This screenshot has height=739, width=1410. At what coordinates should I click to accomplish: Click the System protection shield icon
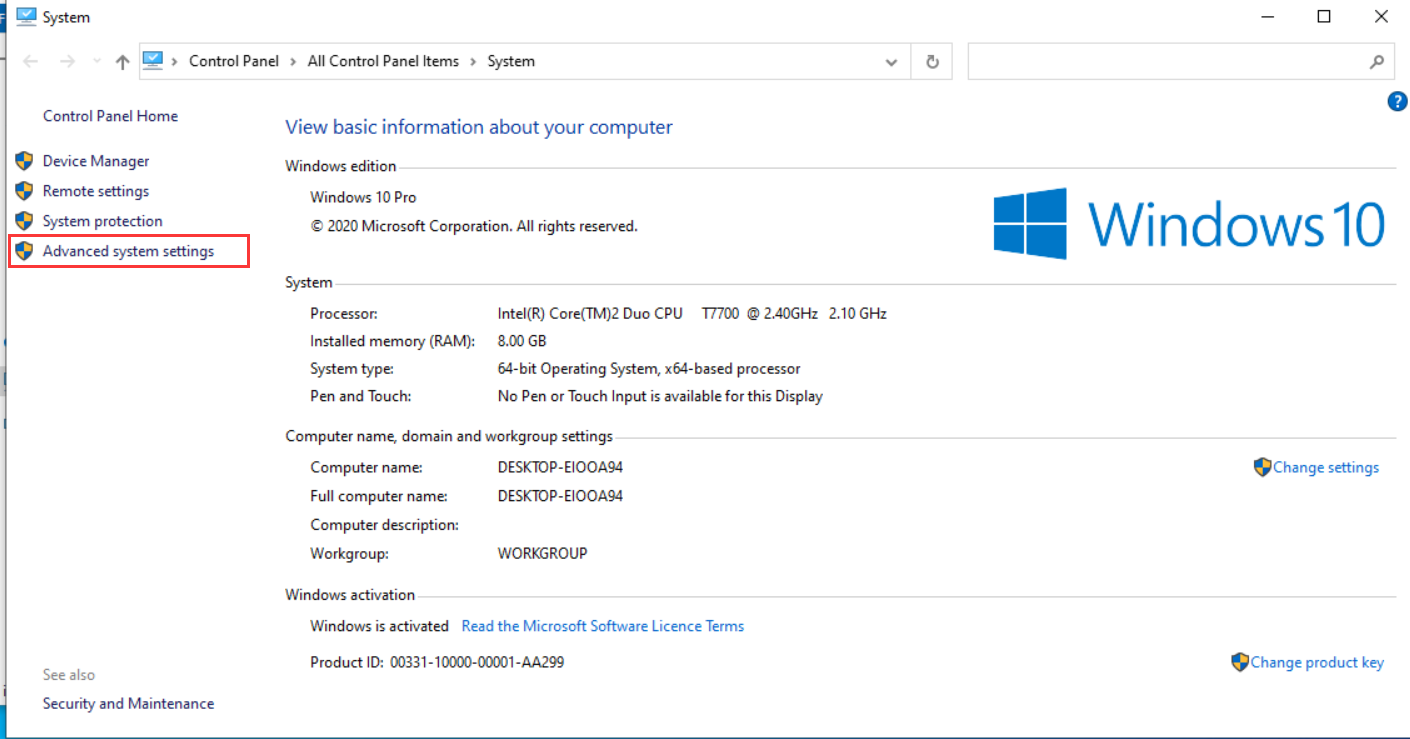click(x=24, y=221)
